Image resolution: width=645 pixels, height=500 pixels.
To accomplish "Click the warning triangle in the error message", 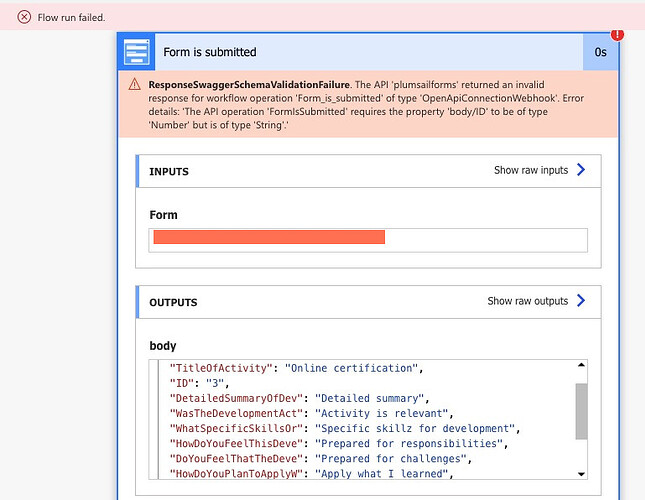I will click(134, 85).
